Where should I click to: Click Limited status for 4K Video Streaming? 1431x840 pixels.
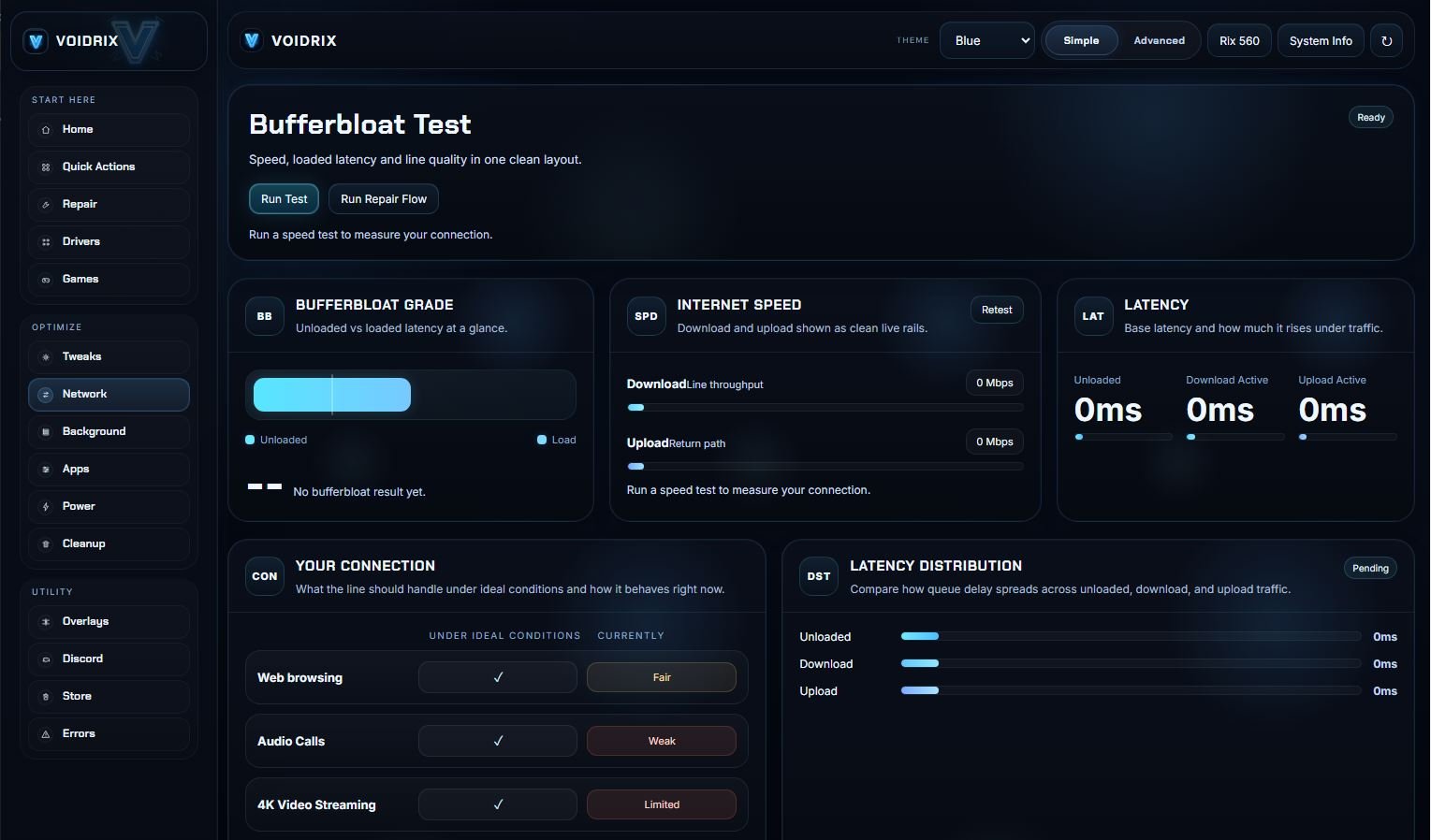662,804
